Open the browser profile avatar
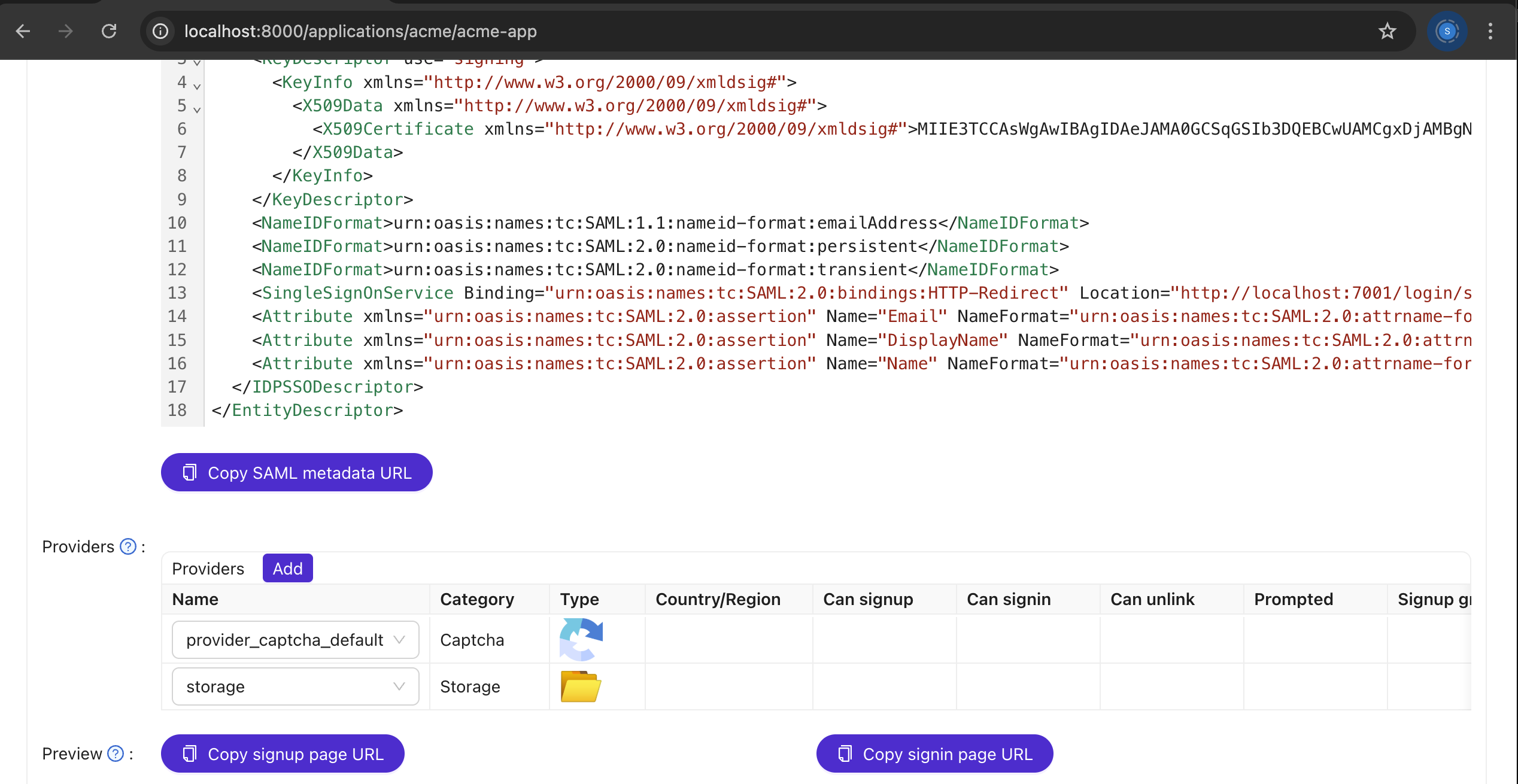The height and width of the screenshot is (784, 1518). point(1447,31)
